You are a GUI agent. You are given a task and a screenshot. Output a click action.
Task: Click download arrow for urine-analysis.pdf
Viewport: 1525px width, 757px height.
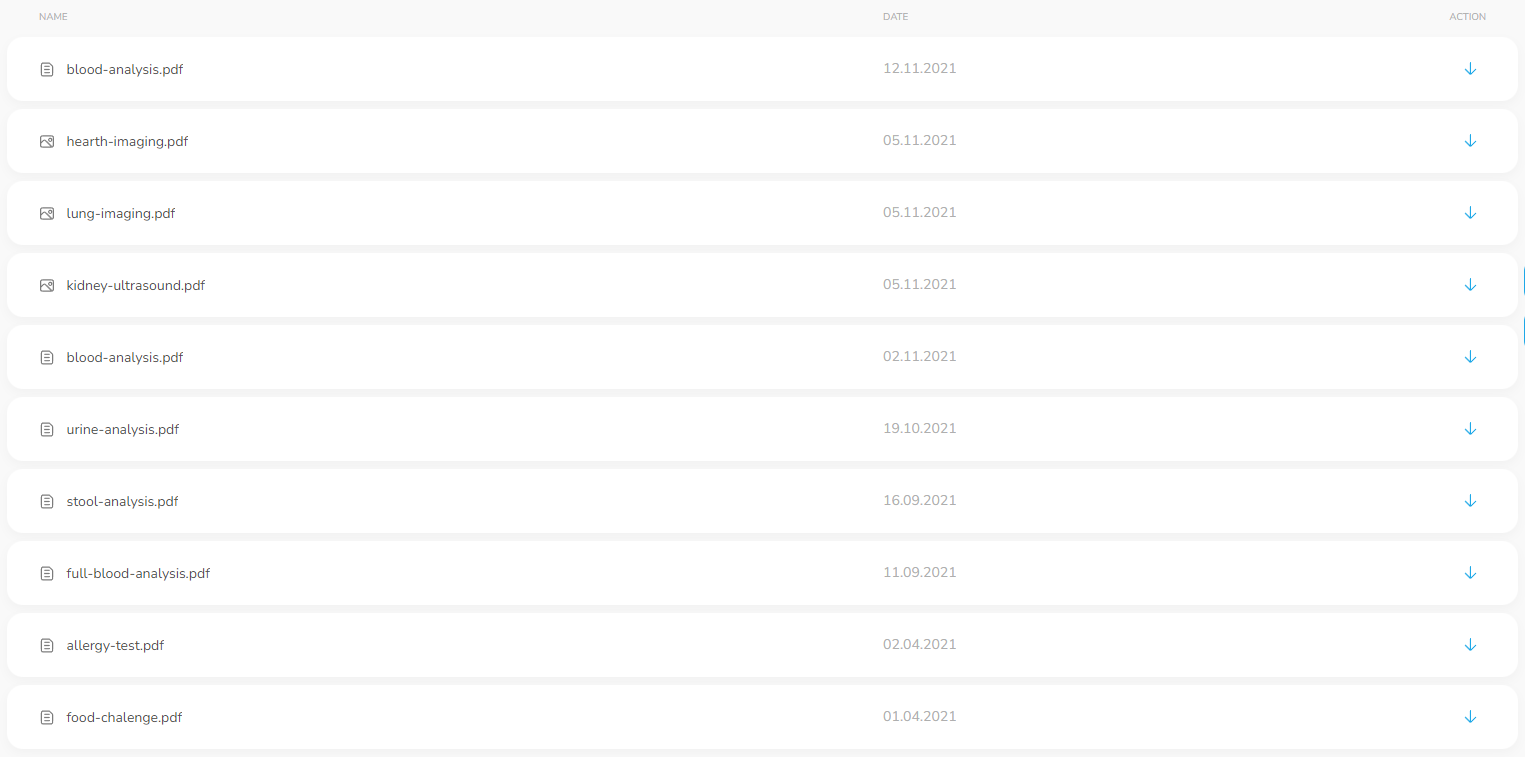click(x=1470, y=429)
